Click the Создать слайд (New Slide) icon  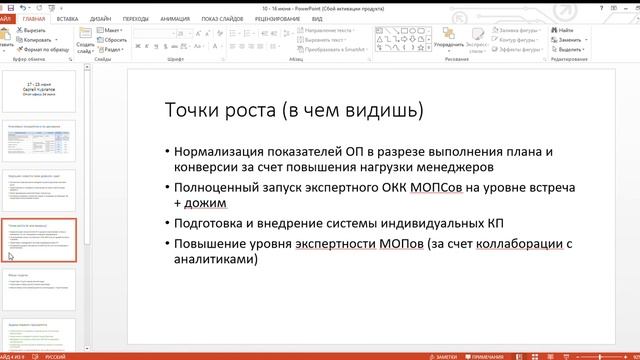[x=85, y=33]
